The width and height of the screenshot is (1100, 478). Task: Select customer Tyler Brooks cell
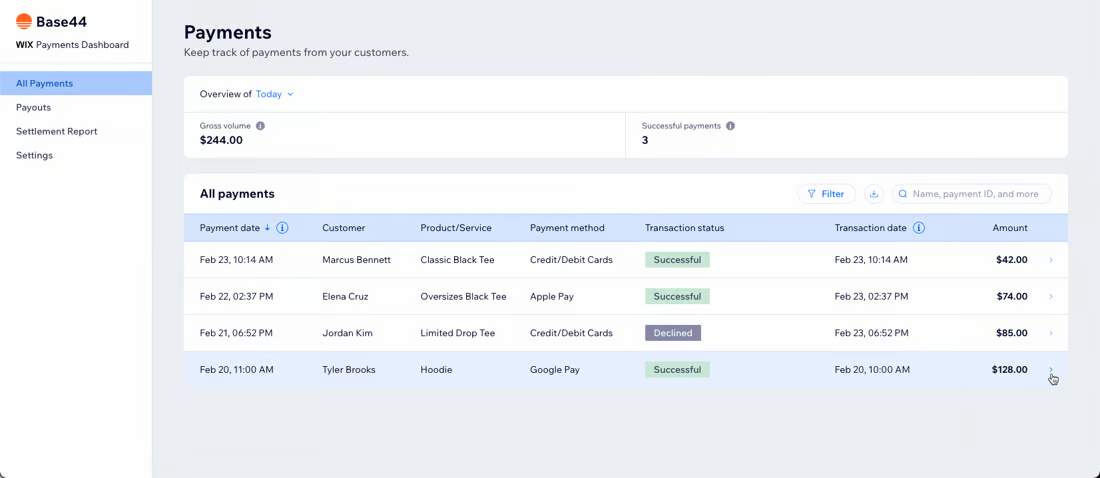349,370
